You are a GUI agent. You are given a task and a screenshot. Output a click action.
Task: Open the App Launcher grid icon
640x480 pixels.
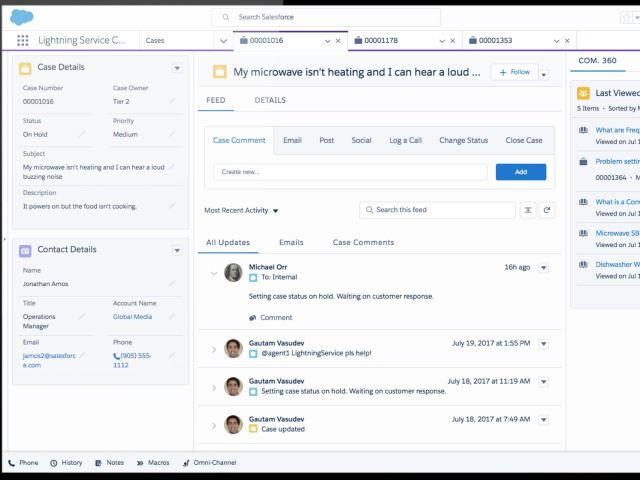(22, 41)
